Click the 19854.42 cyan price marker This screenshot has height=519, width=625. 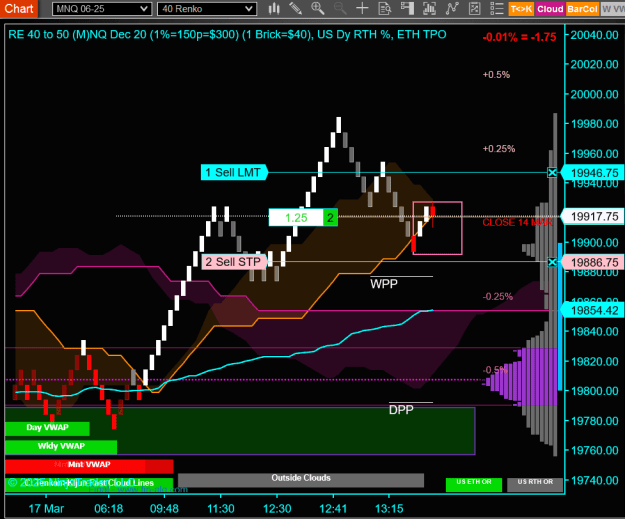(x=593, y=311)
